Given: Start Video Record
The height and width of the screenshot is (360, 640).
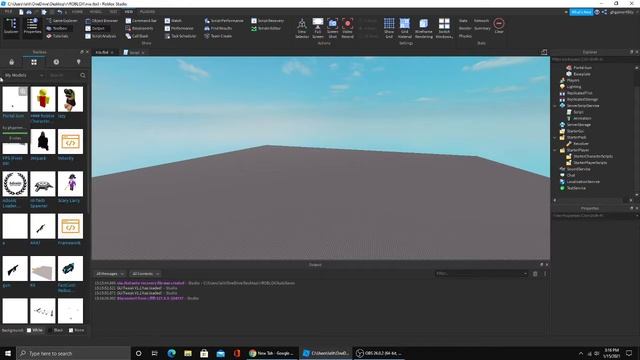Looking at the screenshot, I should [347, 28].
